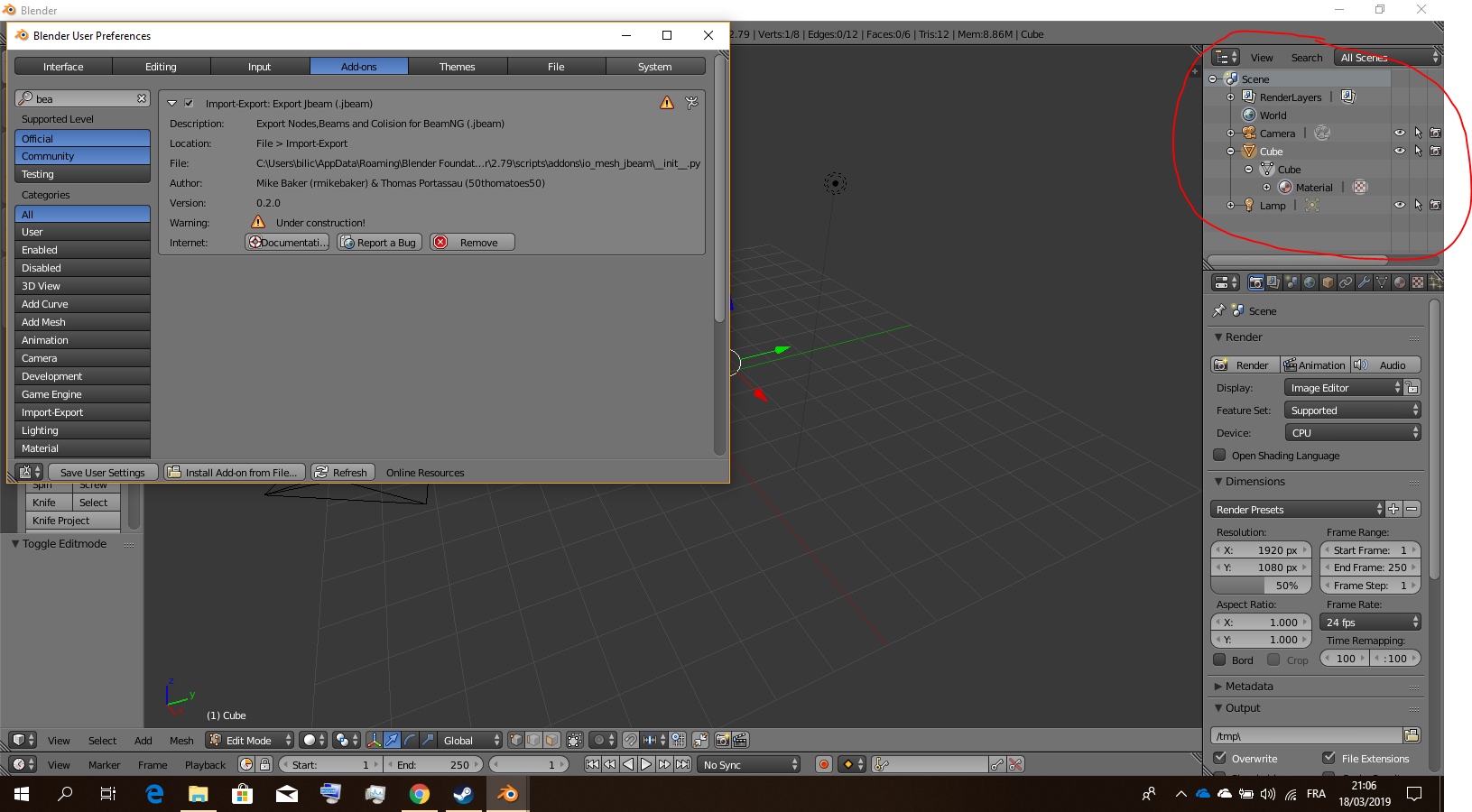Open the Device CPU dropdown
Viewport: 1472px width, 812px height.
[1353, 432]
